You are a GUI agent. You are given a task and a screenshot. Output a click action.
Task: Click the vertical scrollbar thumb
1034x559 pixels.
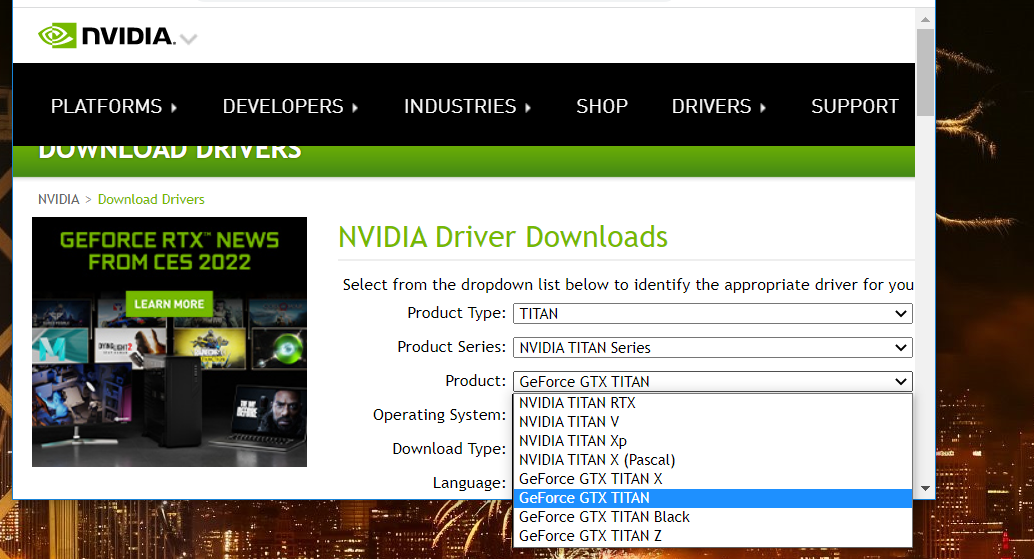(x=925, y=73)
